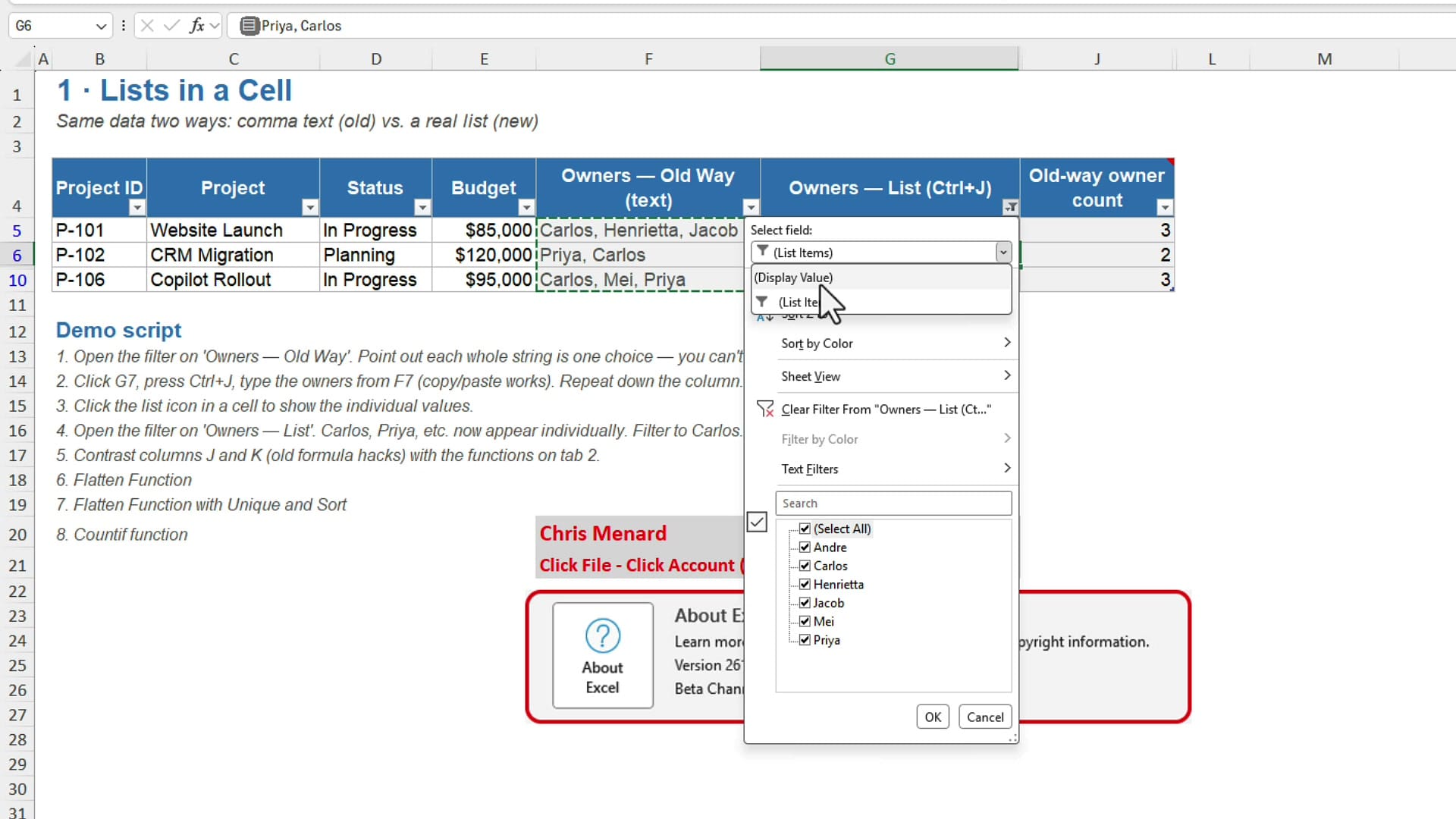
Task: Select column J header
Action: click(x=1097, y=59)
